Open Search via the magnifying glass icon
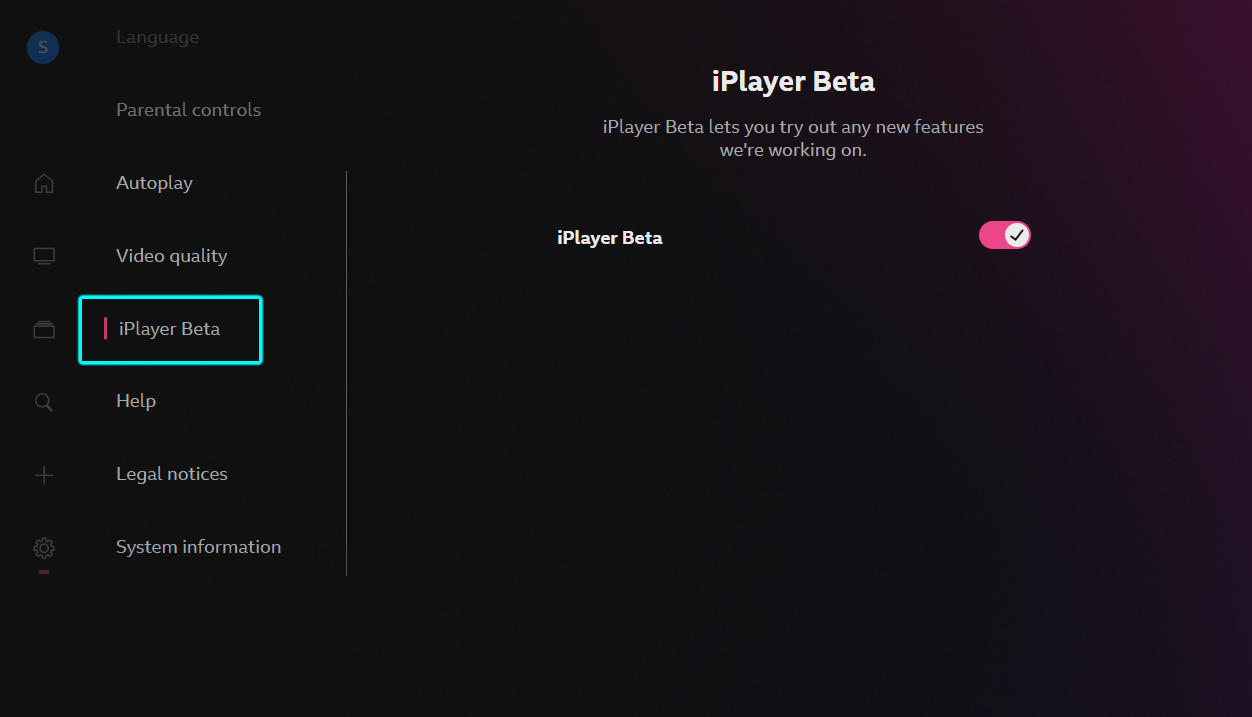The width and height of the screenshot is (1252, 717). (x=44, y=402)
